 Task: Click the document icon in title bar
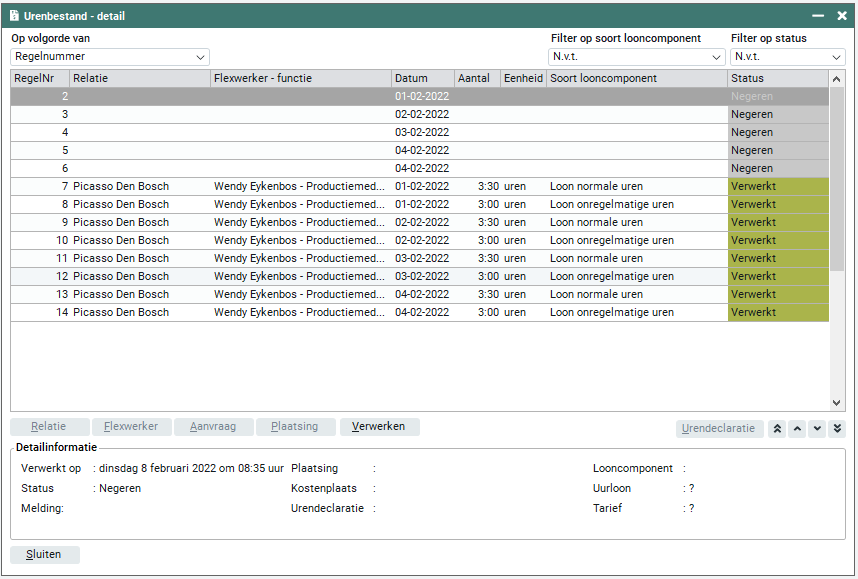click(x=14, y=16)
